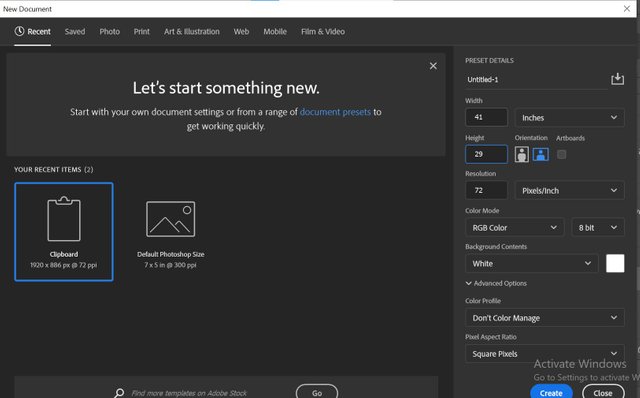Click the Untitled-1 document name field

tap(536, 80)
